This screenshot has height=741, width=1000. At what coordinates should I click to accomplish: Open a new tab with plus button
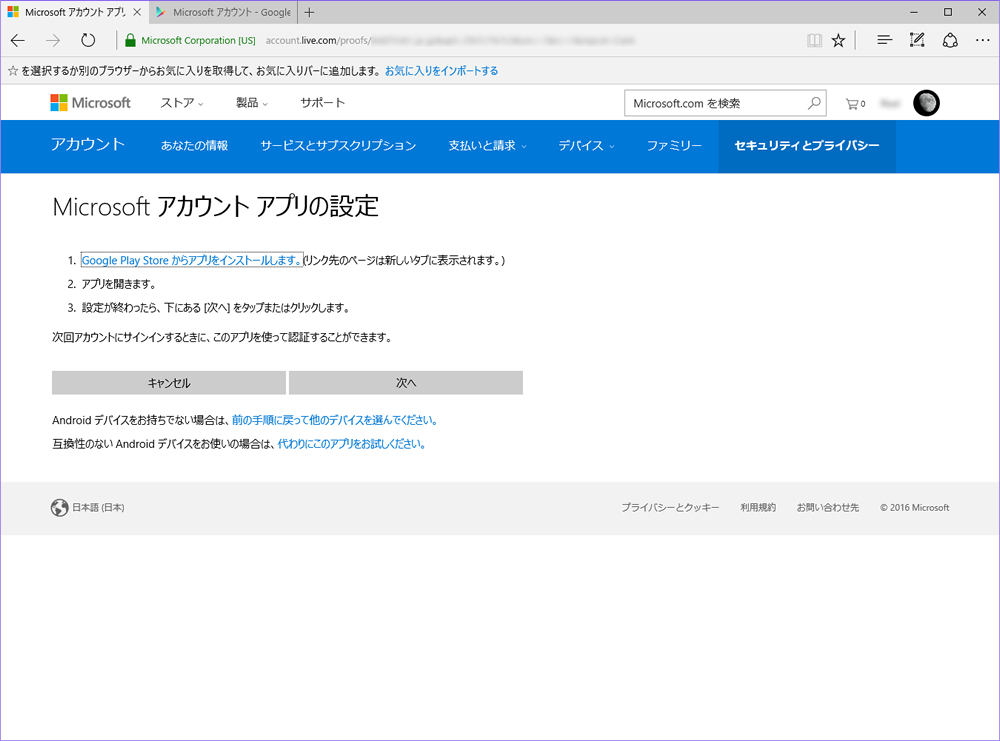(x=309, y=12)
